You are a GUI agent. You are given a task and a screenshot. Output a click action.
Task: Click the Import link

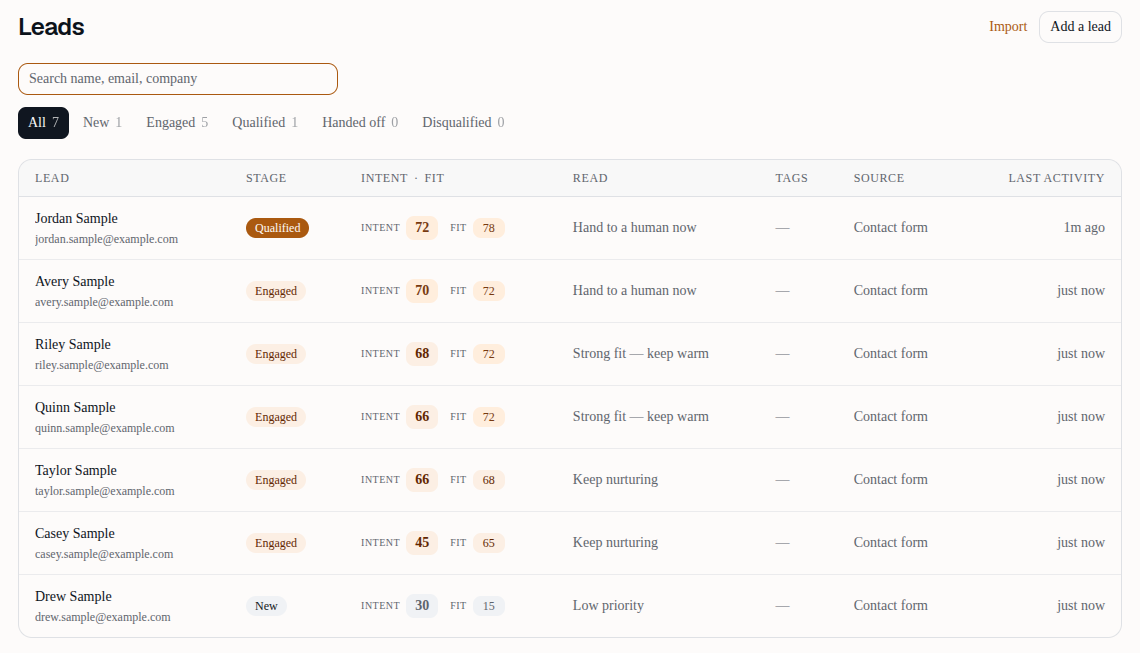click(x=1008, y=27)
